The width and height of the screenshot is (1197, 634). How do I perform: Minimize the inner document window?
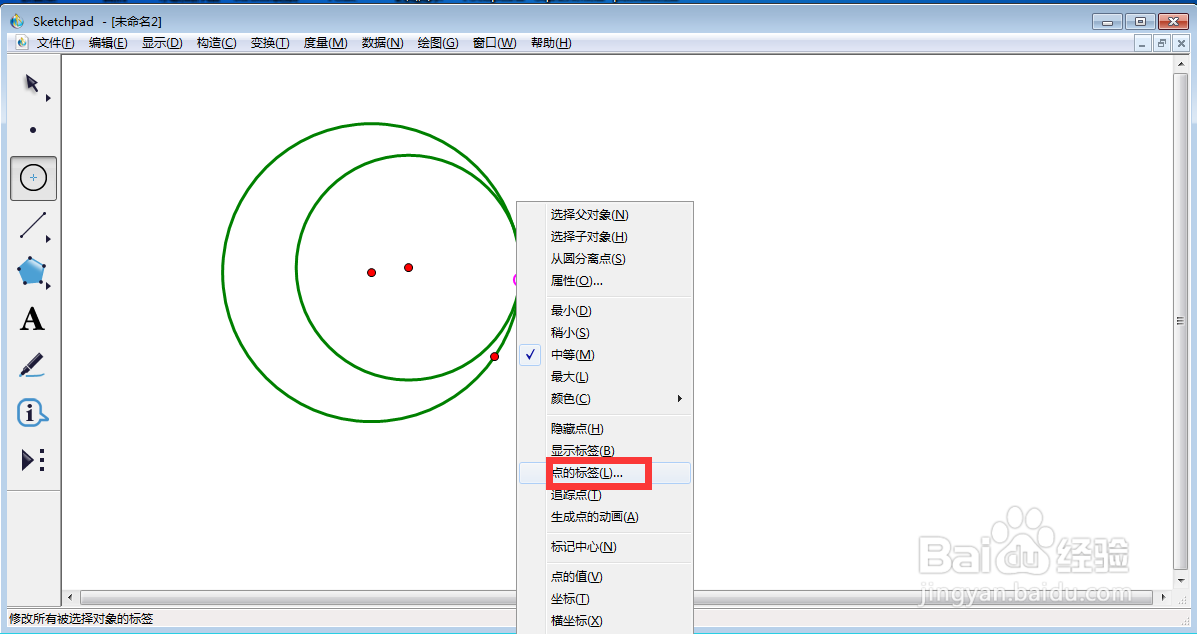(1143, 43)
